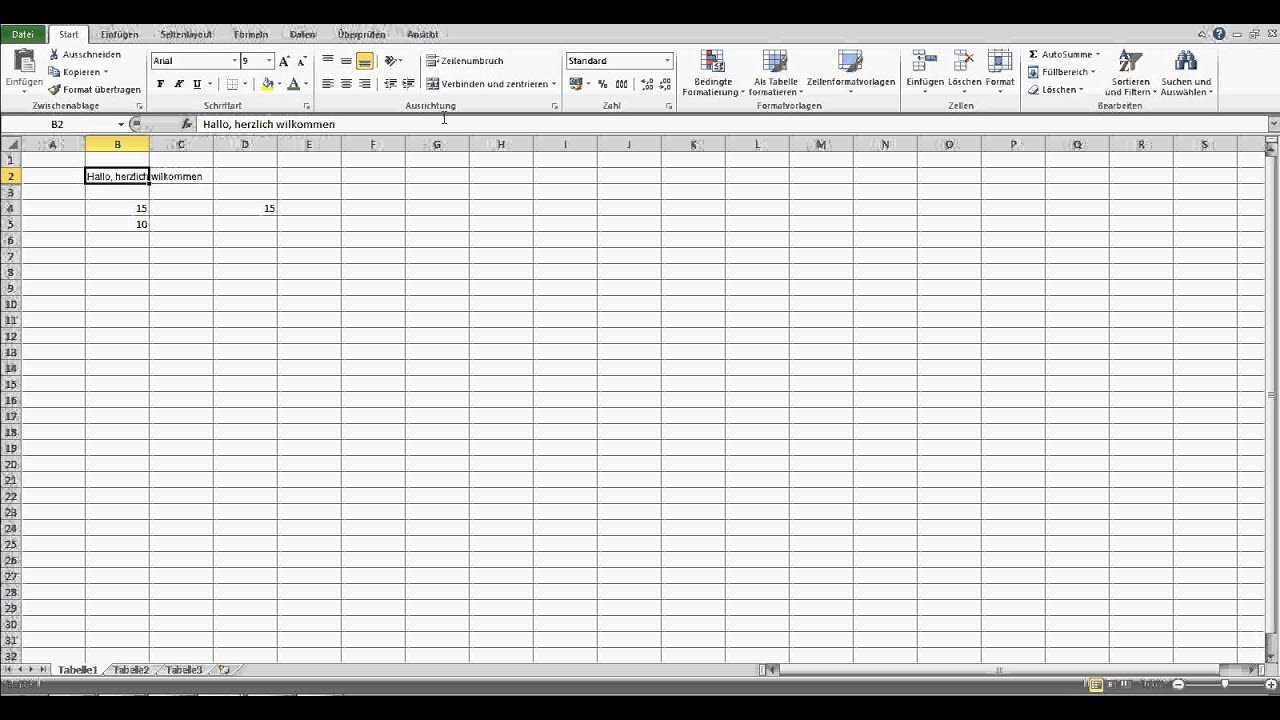This screenshot has width=1280, height=720.
Task: Switch to the Ansicht ribbon tab
Action: [423, 34]
